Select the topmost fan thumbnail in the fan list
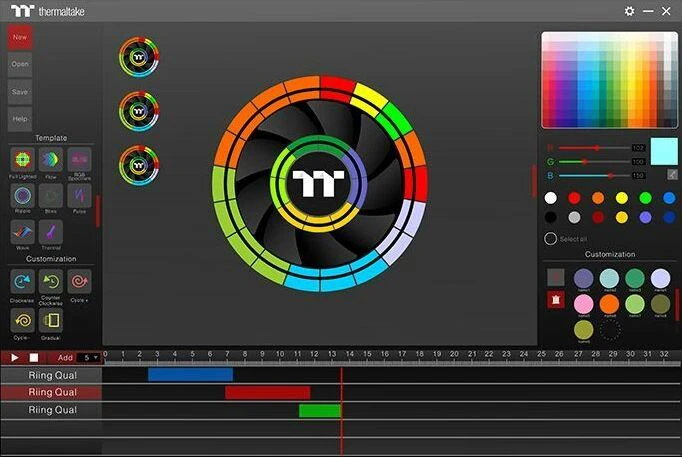The image size is (682, 457). point(139,57)
